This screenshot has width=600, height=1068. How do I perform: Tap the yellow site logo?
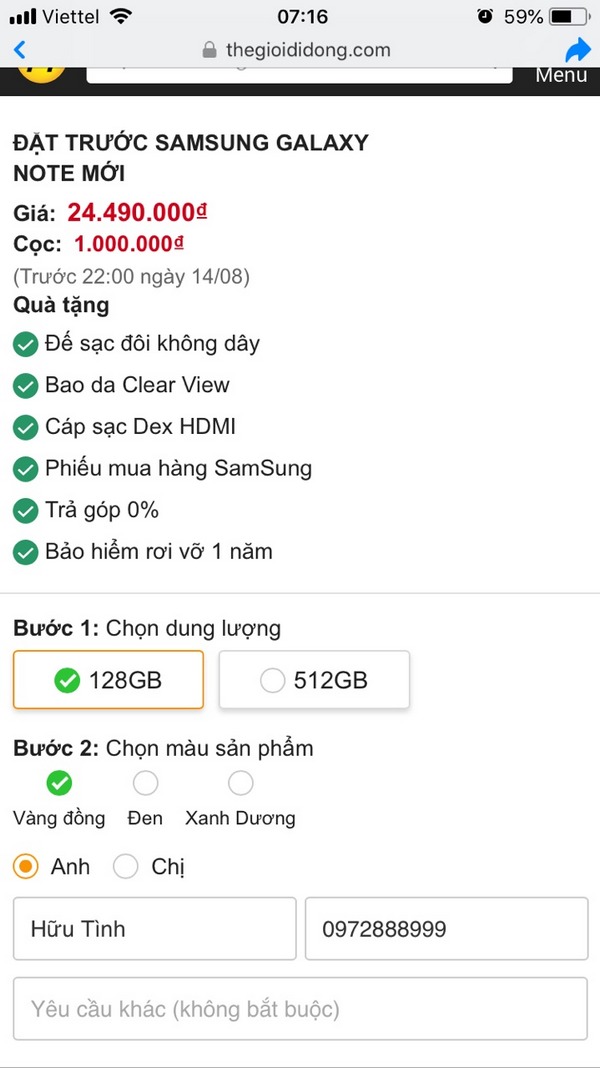tap(40, 72)
